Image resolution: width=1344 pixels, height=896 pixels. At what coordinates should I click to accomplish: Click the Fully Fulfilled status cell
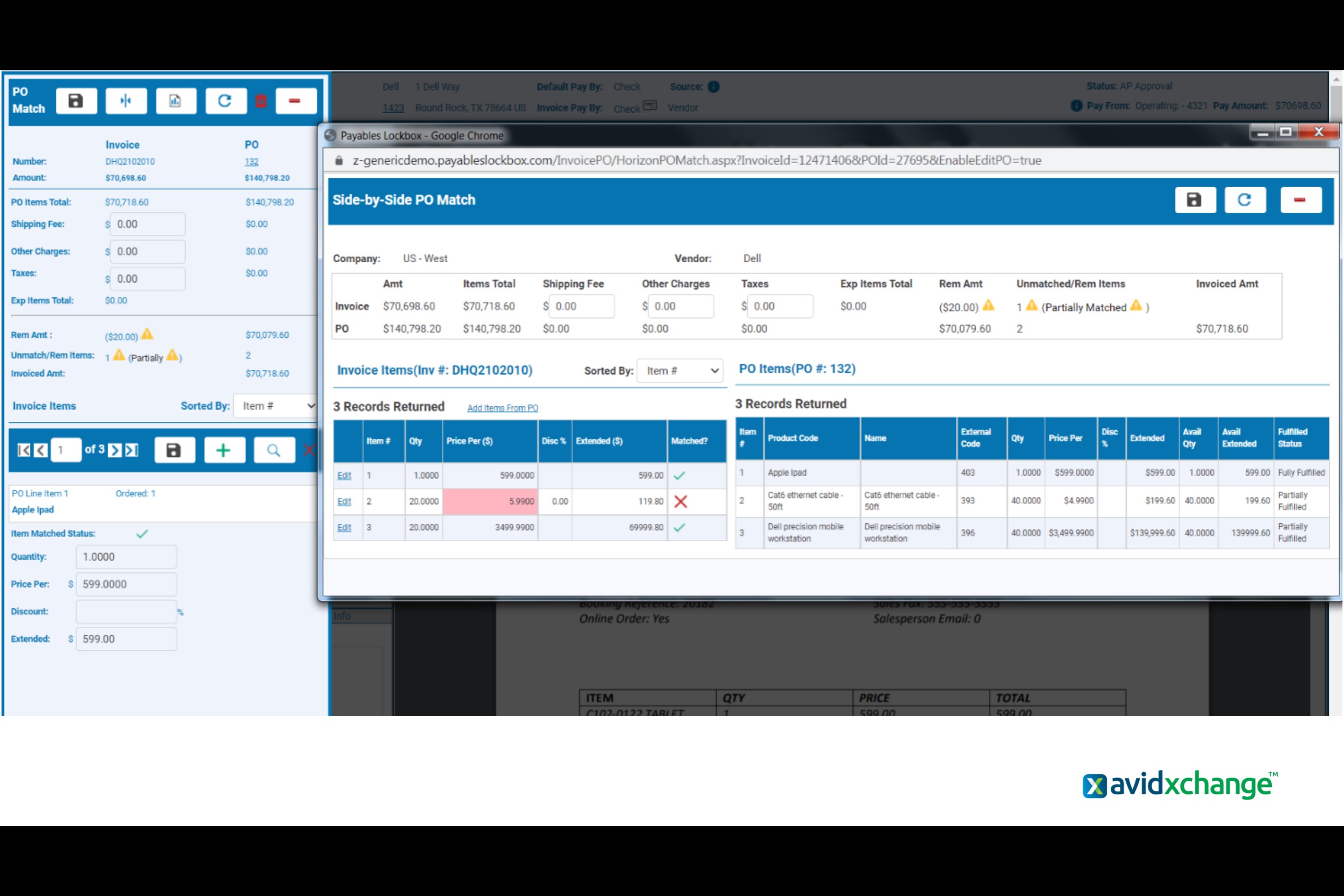tap(1301, 473)
